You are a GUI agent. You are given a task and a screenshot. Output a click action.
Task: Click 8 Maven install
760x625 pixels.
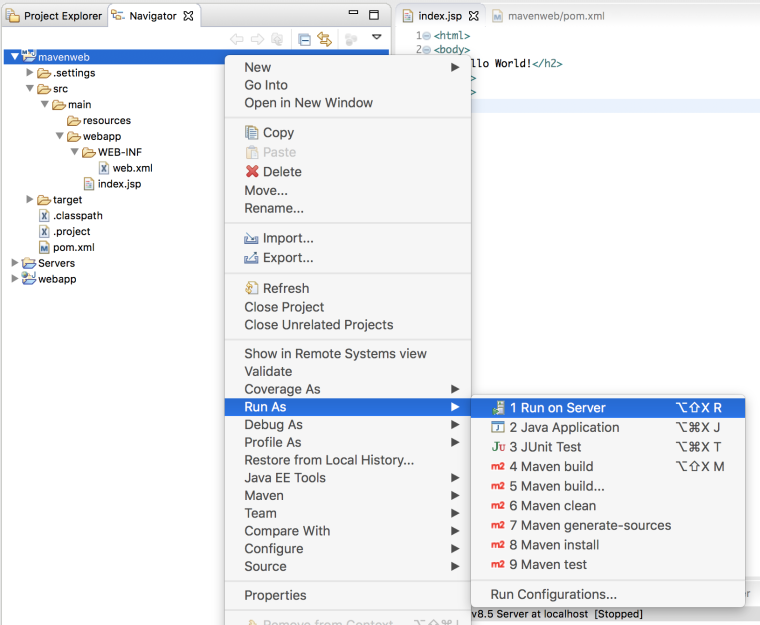[608, 545]
